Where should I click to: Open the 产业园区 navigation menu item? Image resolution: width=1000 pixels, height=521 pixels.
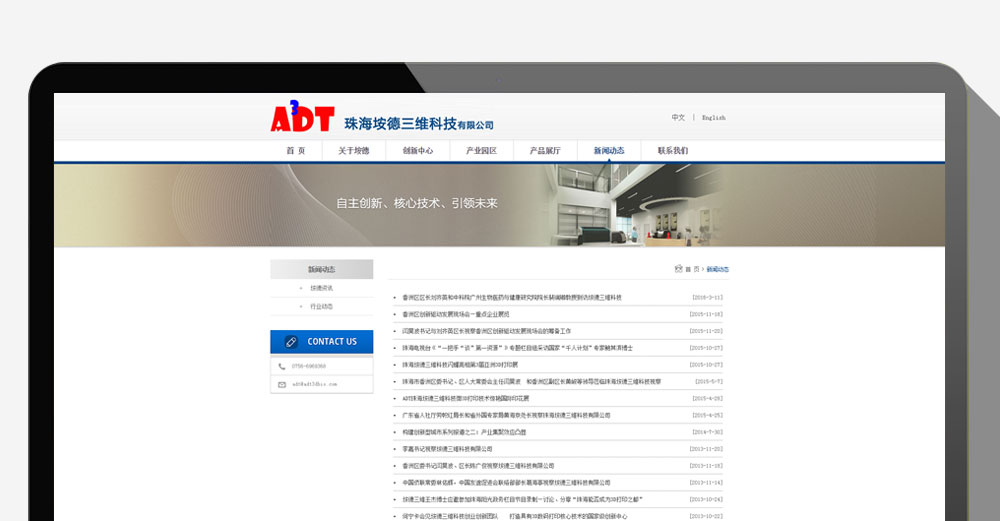click(x=482, y=150)
